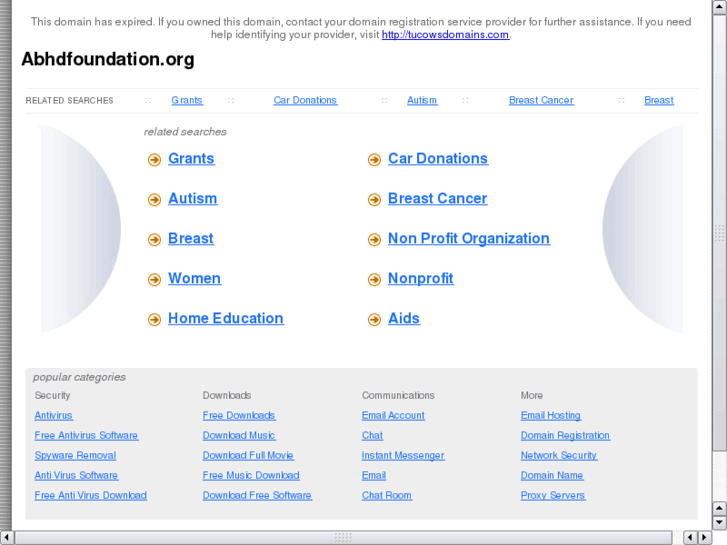Click the horizontal scrollbar right arrow
This screenshot has height=545, width=727.
(703, 537)
